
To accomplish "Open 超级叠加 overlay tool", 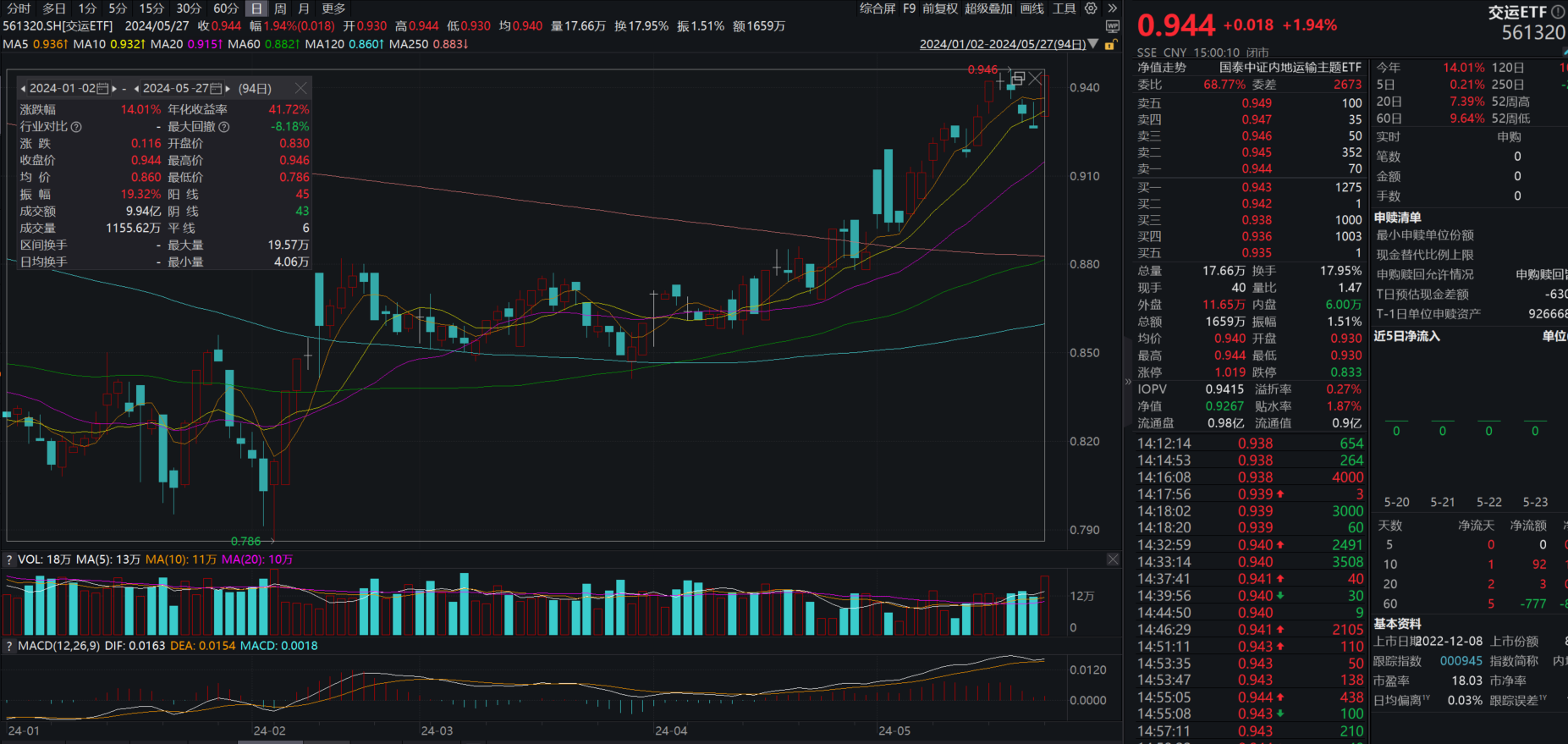I will (x=988, y=8).
